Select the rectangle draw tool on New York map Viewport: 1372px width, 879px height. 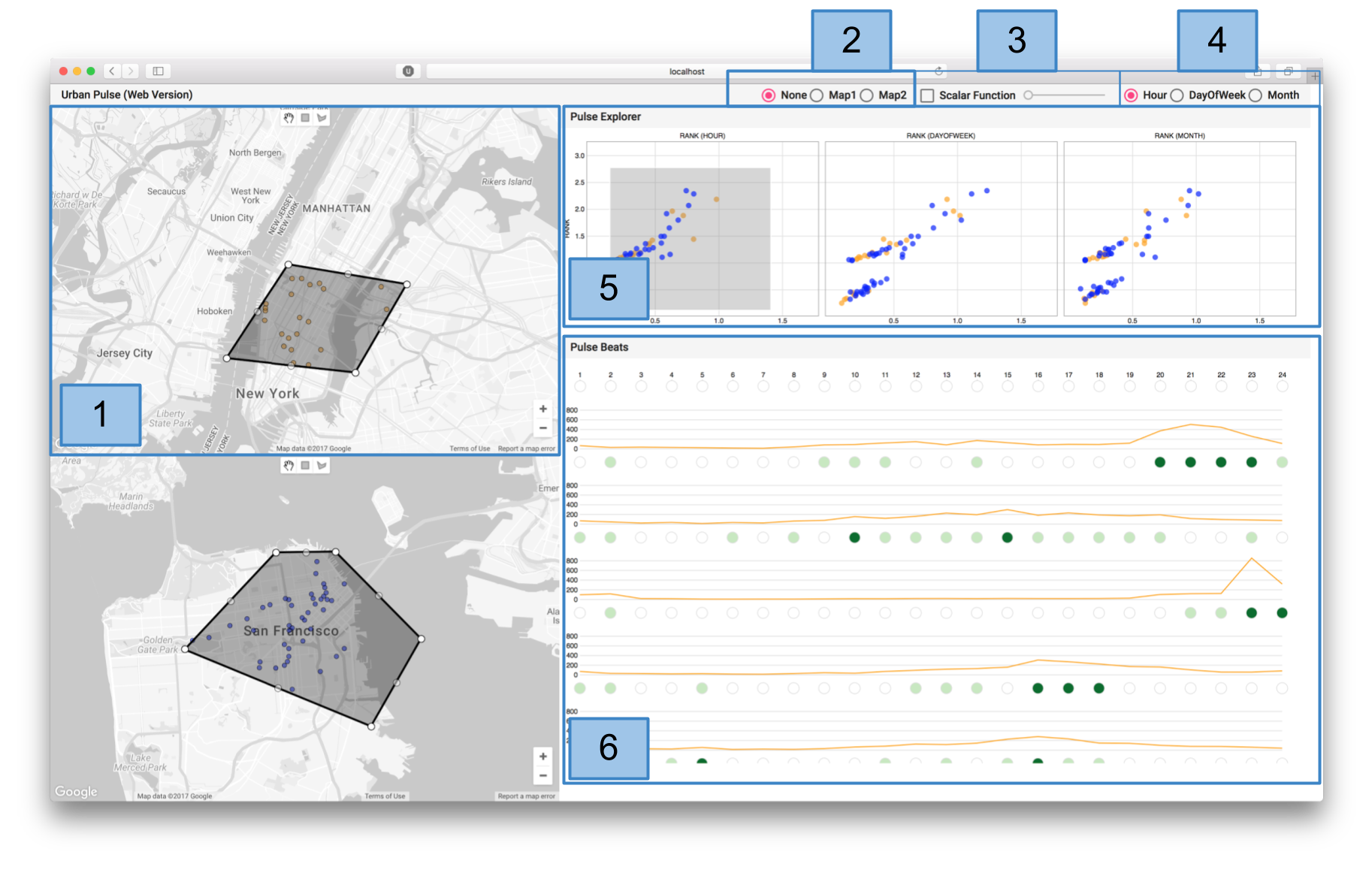pos(305,118)
